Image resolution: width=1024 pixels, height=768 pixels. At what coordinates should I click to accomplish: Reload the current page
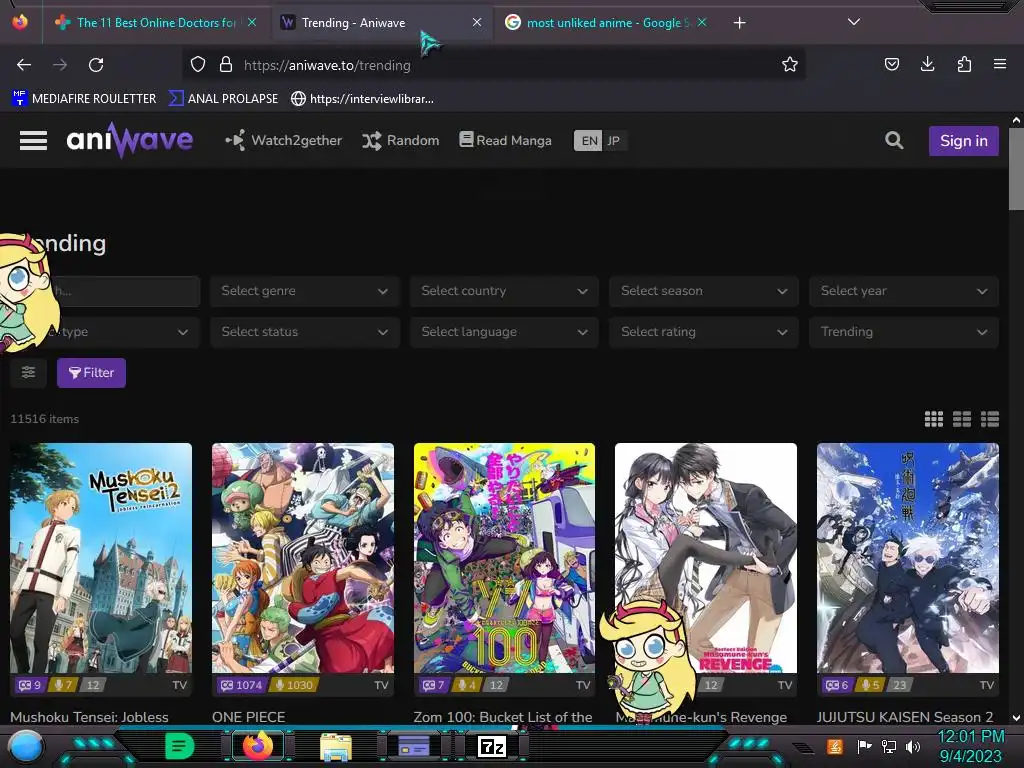click(x=96, y=65)
